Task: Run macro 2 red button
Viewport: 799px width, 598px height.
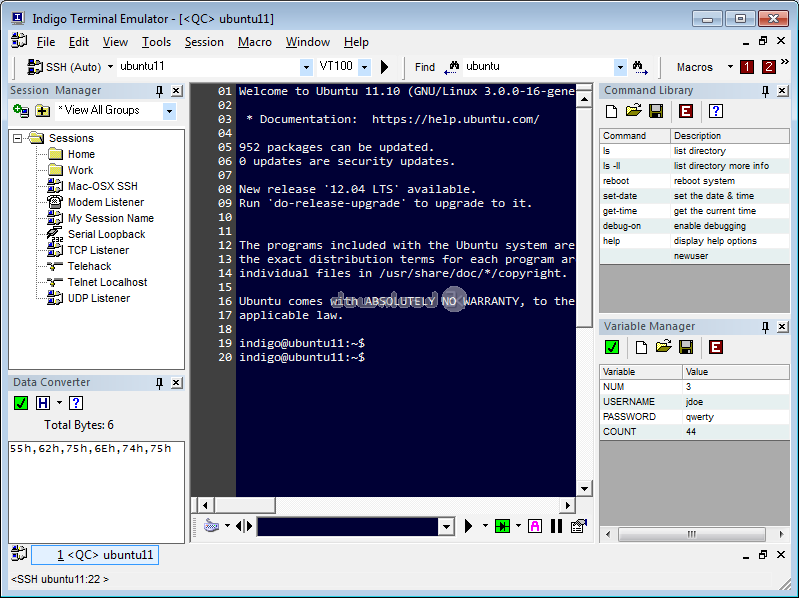Action: (768, 67)
